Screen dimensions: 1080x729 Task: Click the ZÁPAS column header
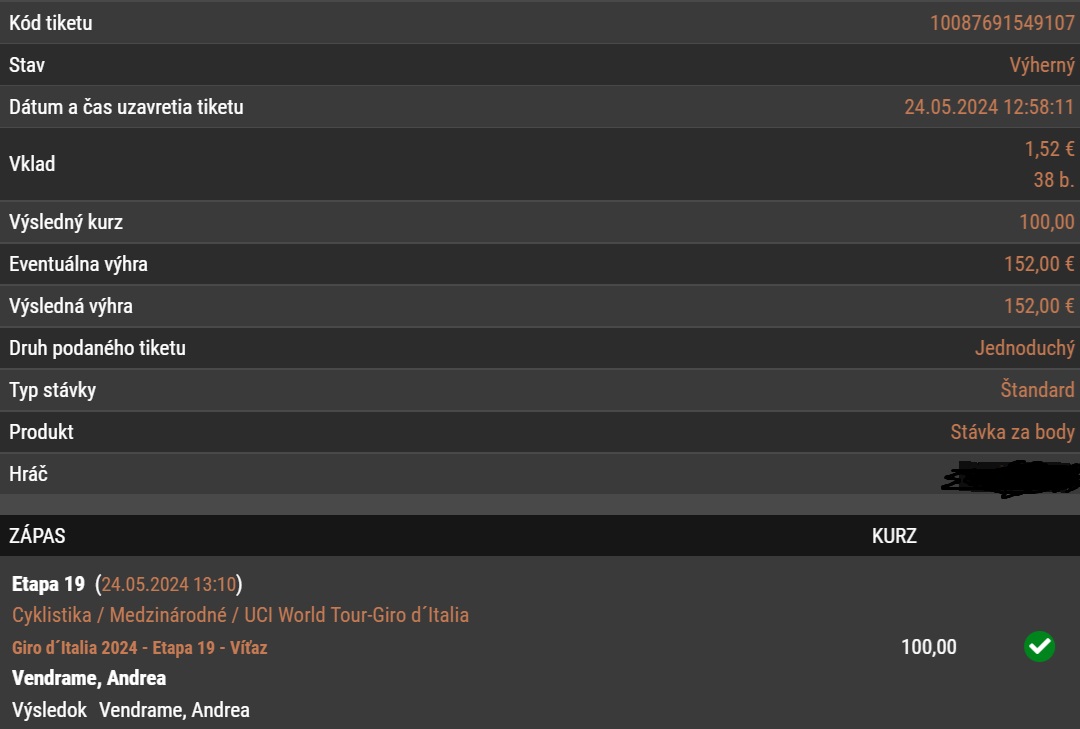click(37, 535)
